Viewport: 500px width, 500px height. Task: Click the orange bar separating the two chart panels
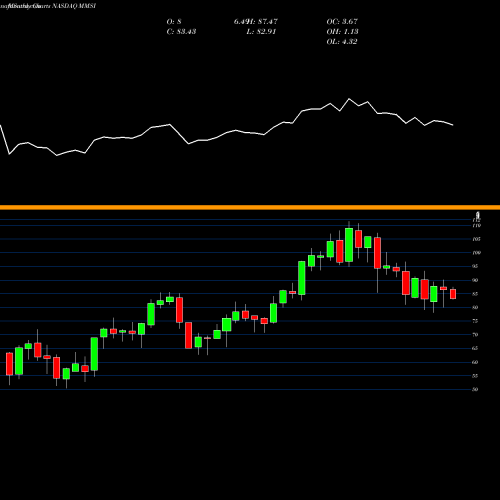[x=250, y=208]
